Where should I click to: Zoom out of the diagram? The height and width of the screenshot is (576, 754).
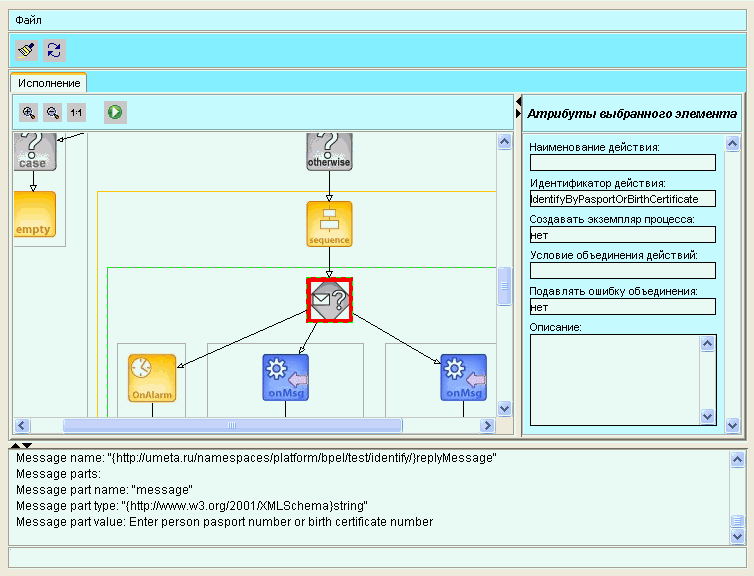pos(53,113)
